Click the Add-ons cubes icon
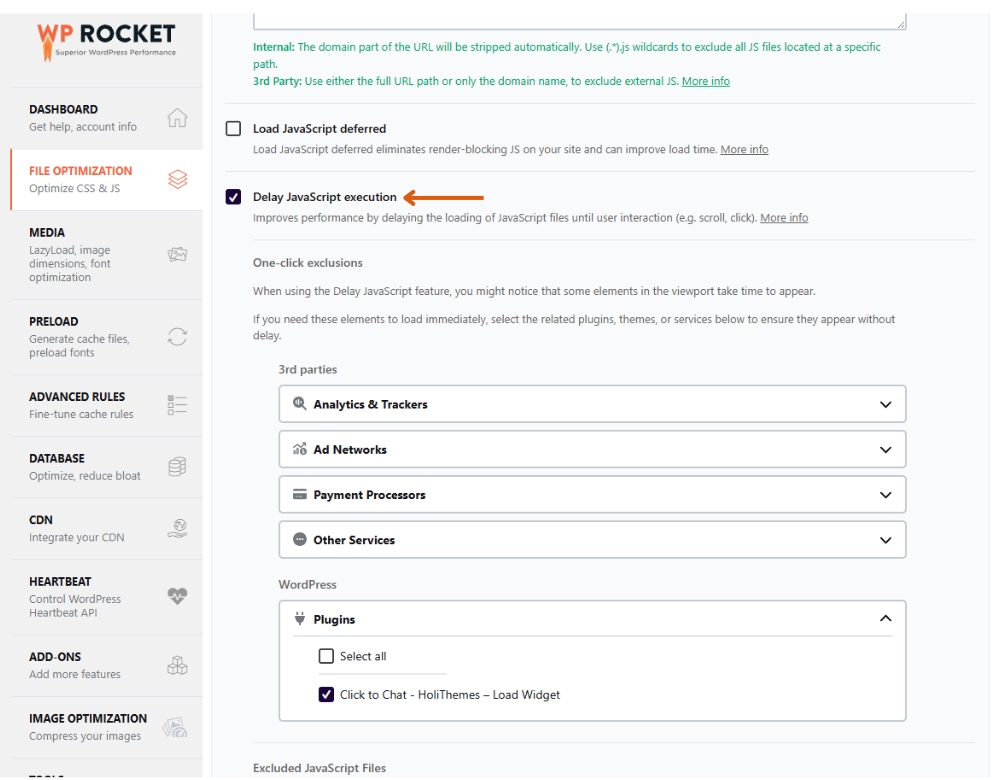 (x=177, y=666)
